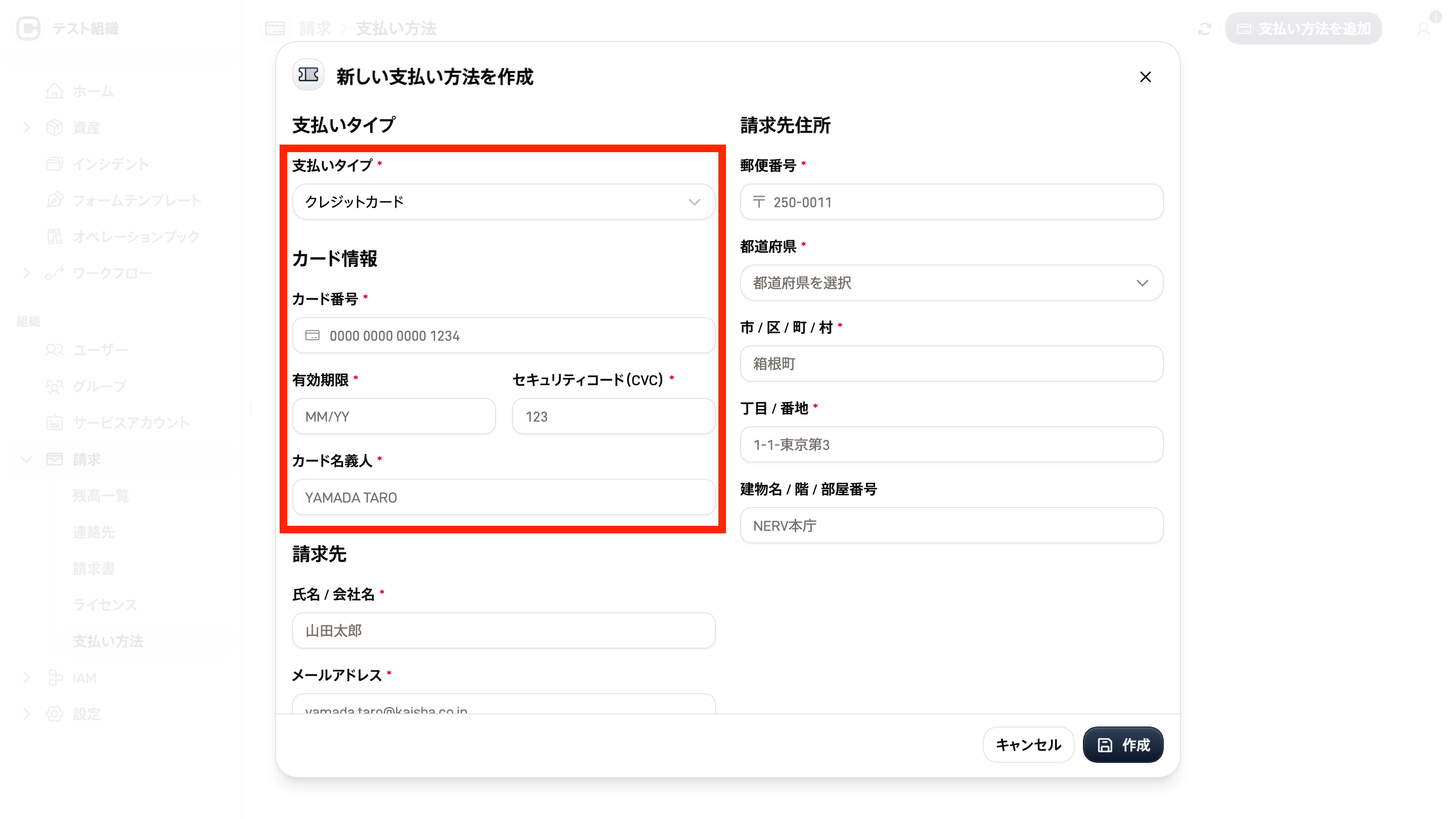
Task: Expand the 設定 sidebar section chevron
Action: [x=26, y=714]
